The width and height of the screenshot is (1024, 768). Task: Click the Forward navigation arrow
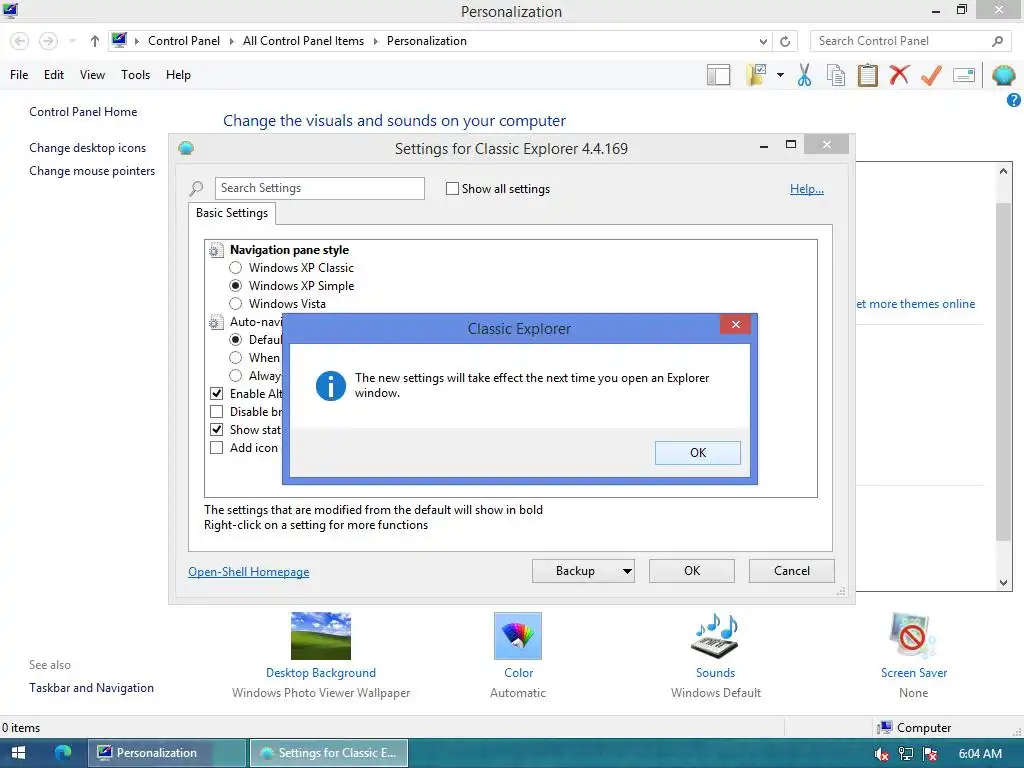pyautogui.click(x=48, y=41)
